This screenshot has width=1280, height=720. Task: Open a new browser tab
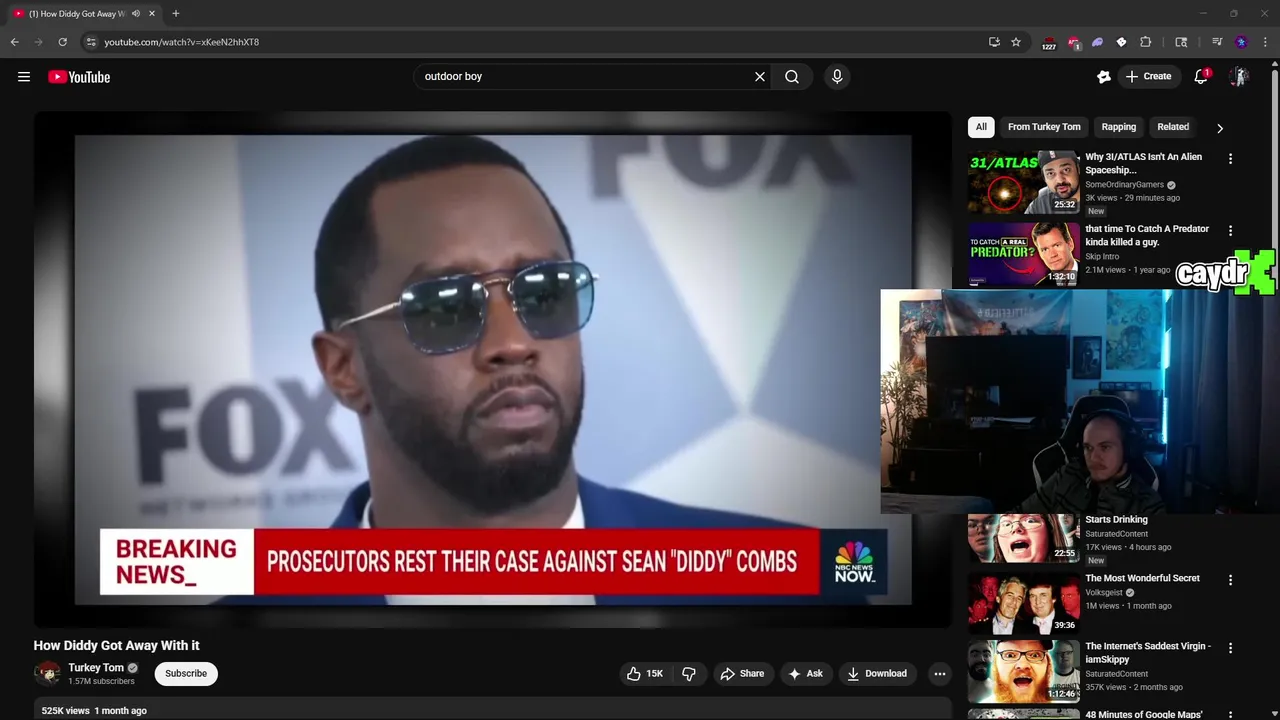(176, 14)
